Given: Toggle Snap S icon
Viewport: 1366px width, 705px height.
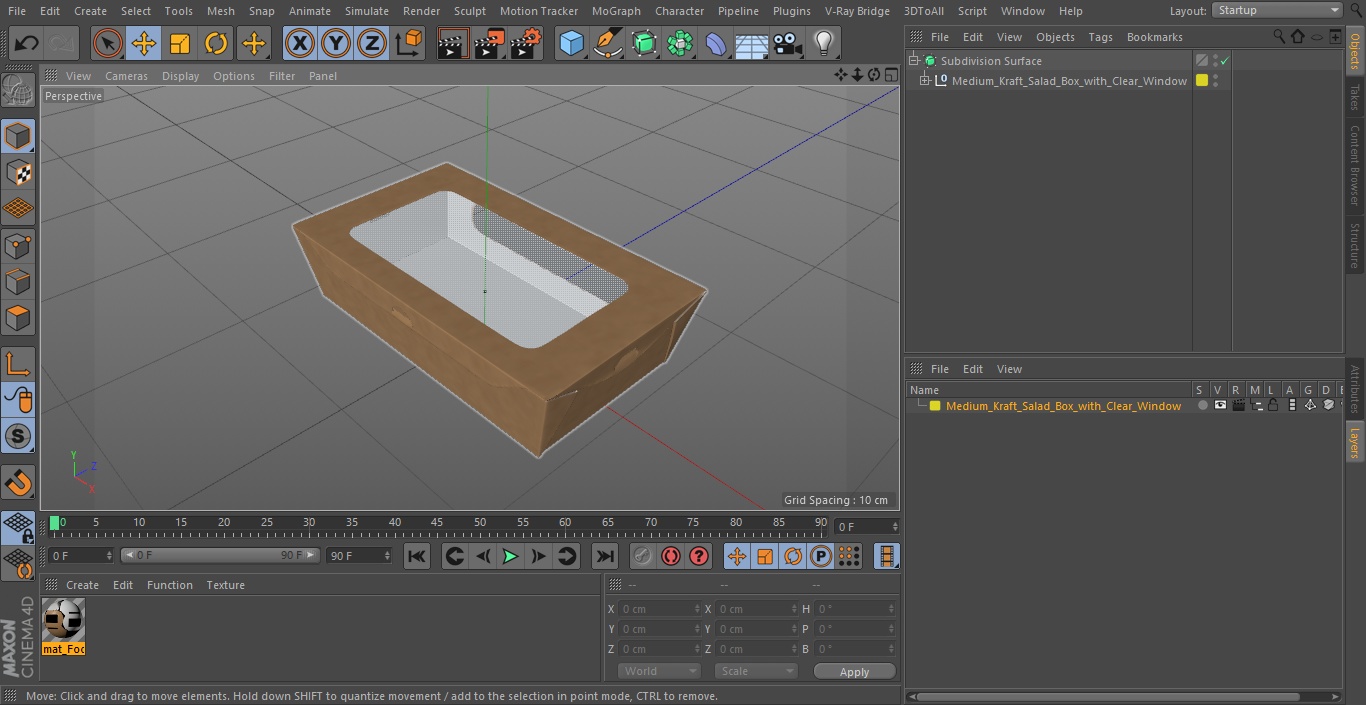Looking at the screenshot, I should 18,436.
